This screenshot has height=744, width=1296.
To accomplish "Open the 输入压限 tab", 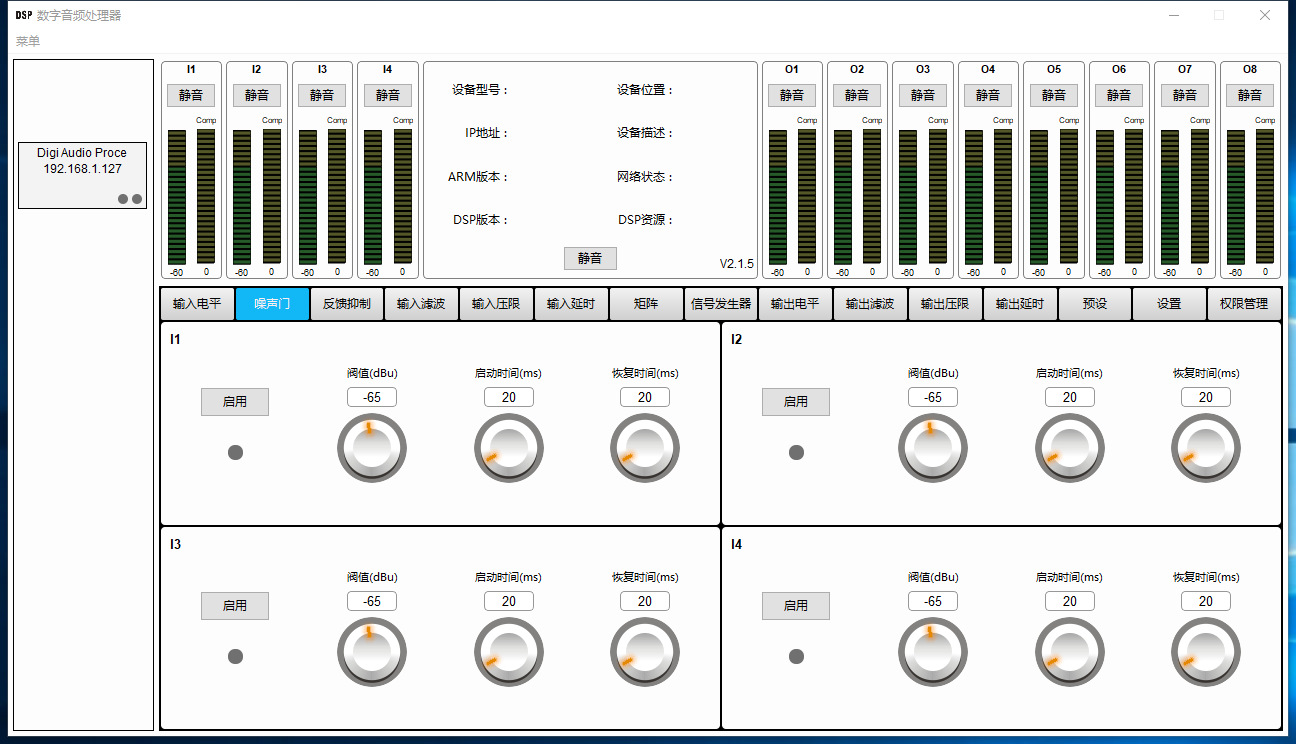I will (496, 304).
